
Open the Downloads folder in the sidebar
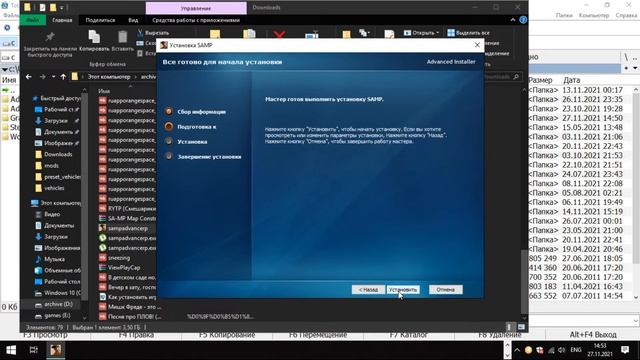click(x=53, y=154)
